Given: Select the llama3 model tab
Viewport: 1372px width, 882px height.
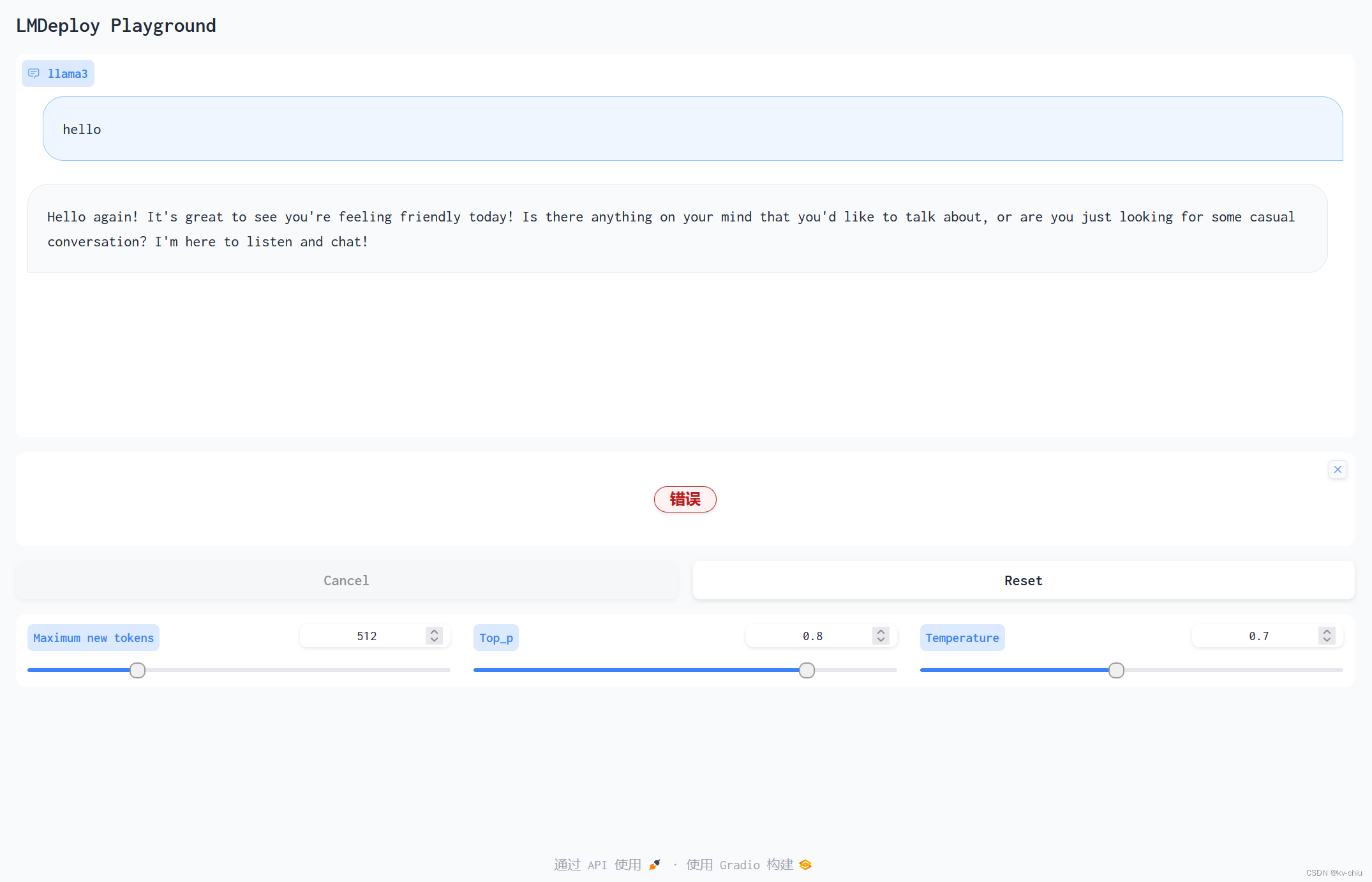Looking at the screenshot, I should pyautogui.click(x=57, y=72).
